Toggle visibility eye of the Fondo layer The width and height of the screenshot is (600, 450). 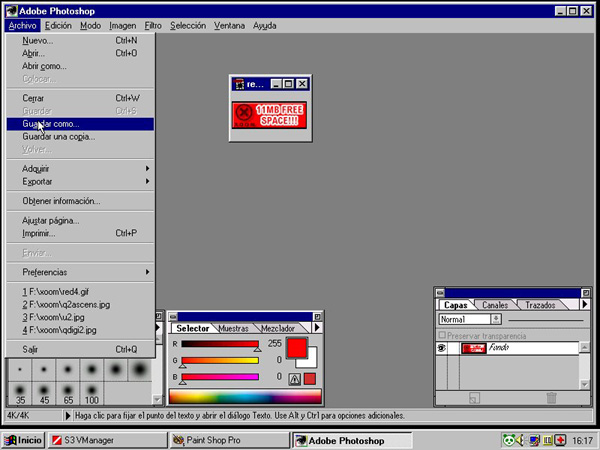[442, 348]
